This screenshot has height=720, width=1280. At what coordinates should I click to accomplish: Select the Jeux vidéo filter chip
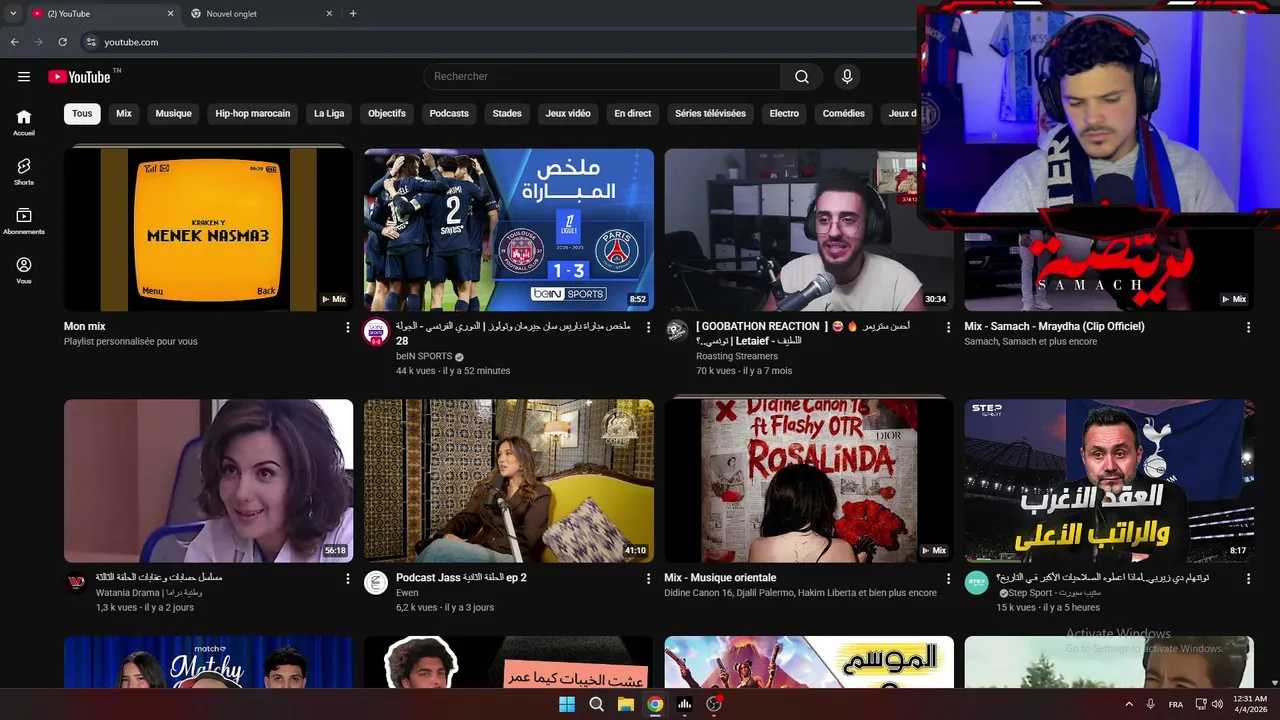pos(568,114)
